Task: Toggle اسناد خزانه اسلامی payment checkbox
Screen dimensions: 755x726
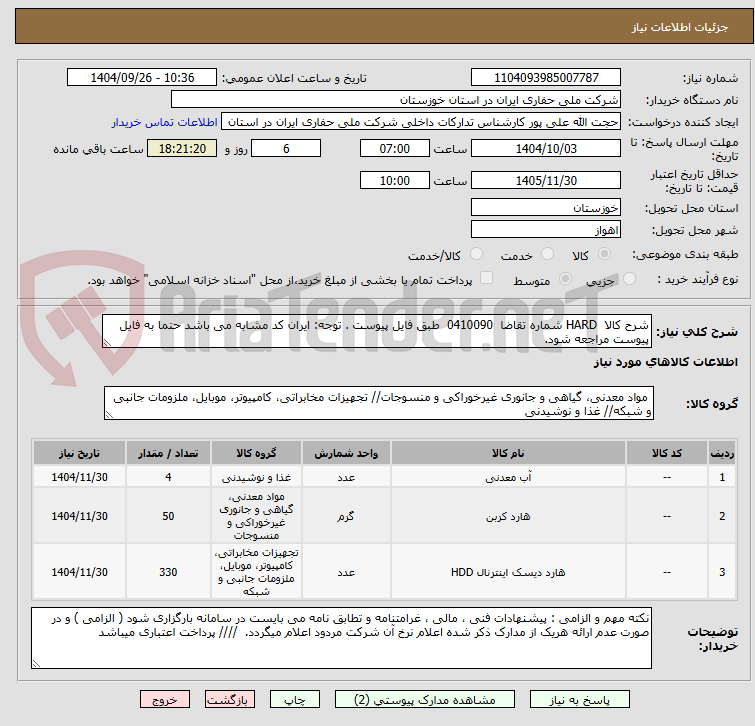Action: tap(487, 278)
